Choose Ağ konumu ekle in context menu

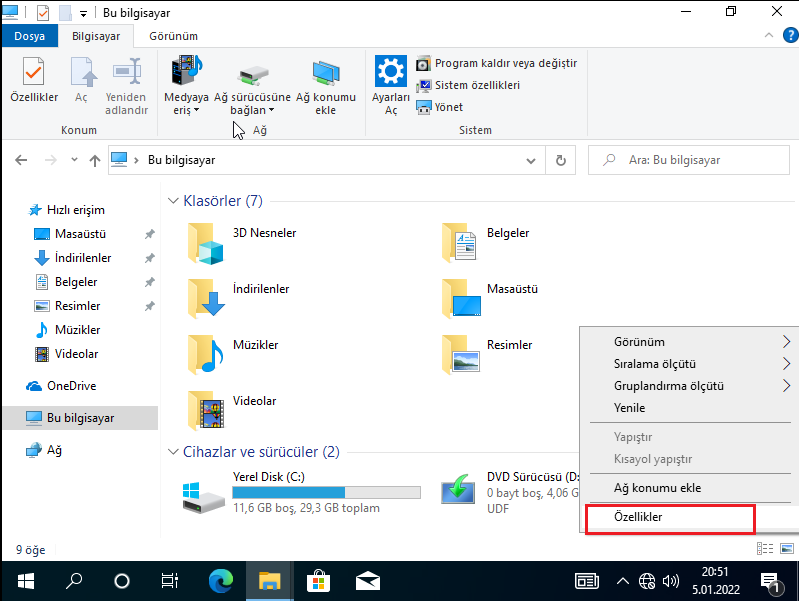[x=690, y=488]
